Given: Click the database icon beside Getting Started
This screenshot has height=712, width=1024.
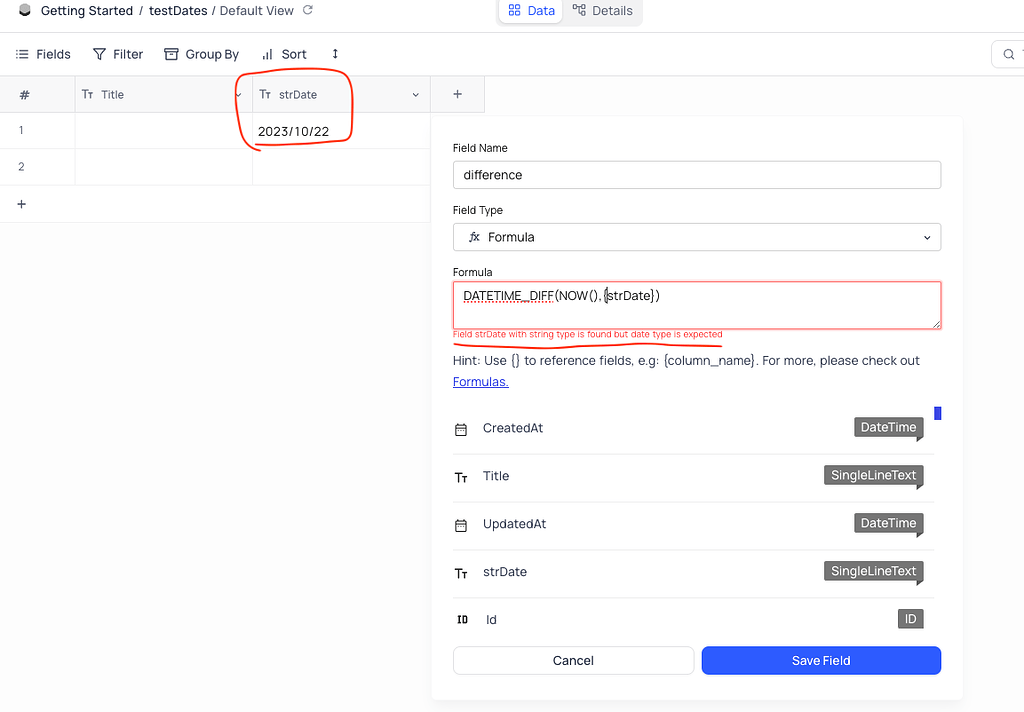Looking at the screenshot, I should click(x=25, y=10).
